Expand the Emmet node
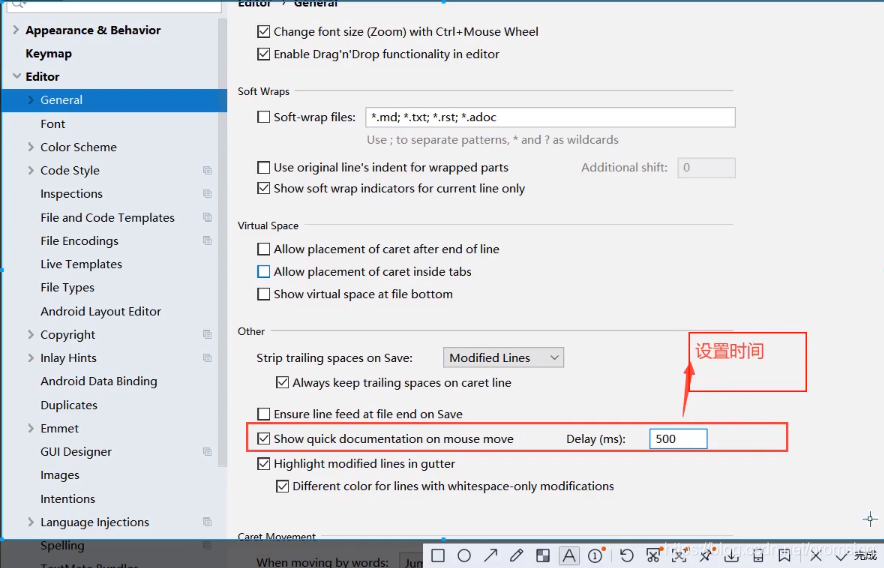 pos(30,428)
